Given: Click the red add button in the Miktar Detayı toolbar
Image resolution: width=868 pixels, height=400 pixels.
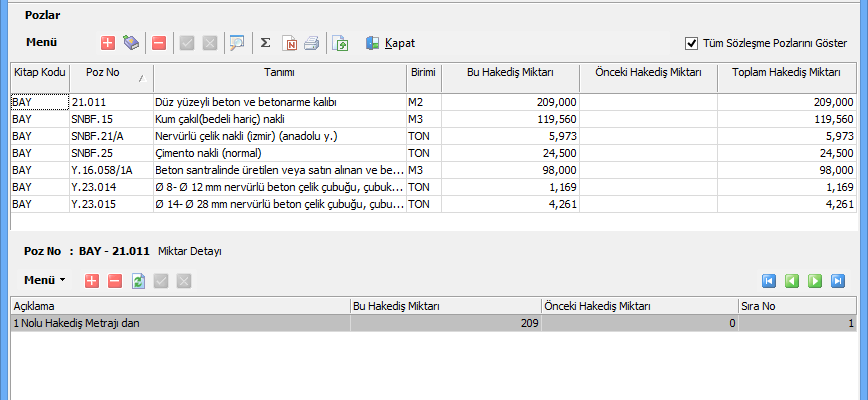Looking at the screenshot, I should point(92,281).
